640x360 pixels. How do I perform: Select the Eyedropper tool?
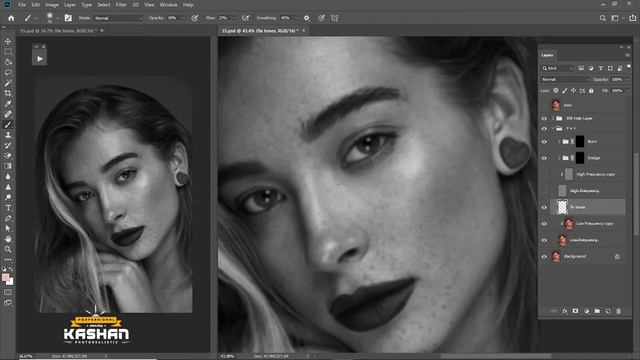click(8, 104)
